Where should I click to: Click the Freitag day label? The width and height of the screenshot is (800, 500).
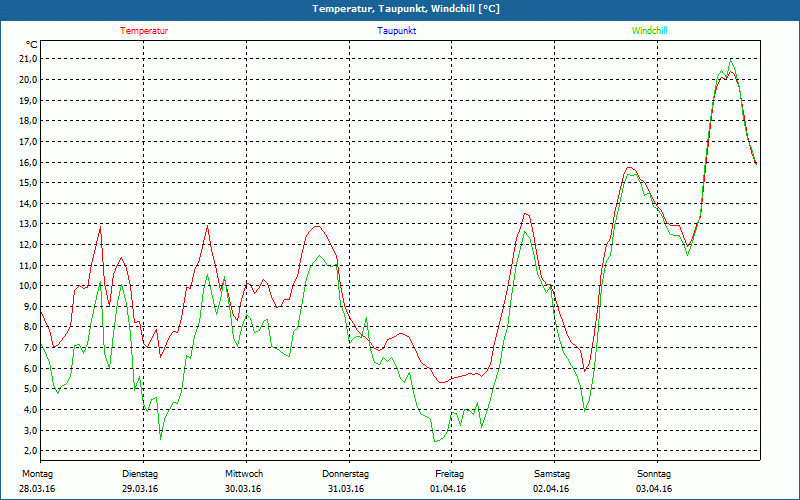(449, 474)
